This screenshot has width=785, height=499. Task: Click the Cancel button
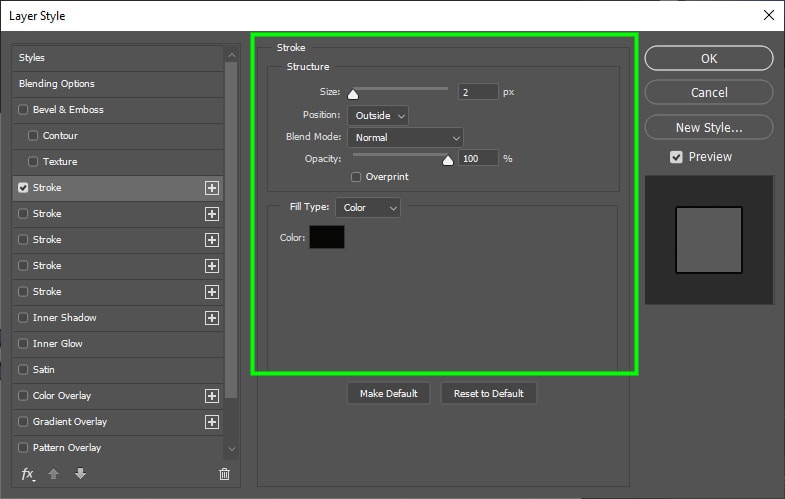pyautogui.click(x=709, y=93)
